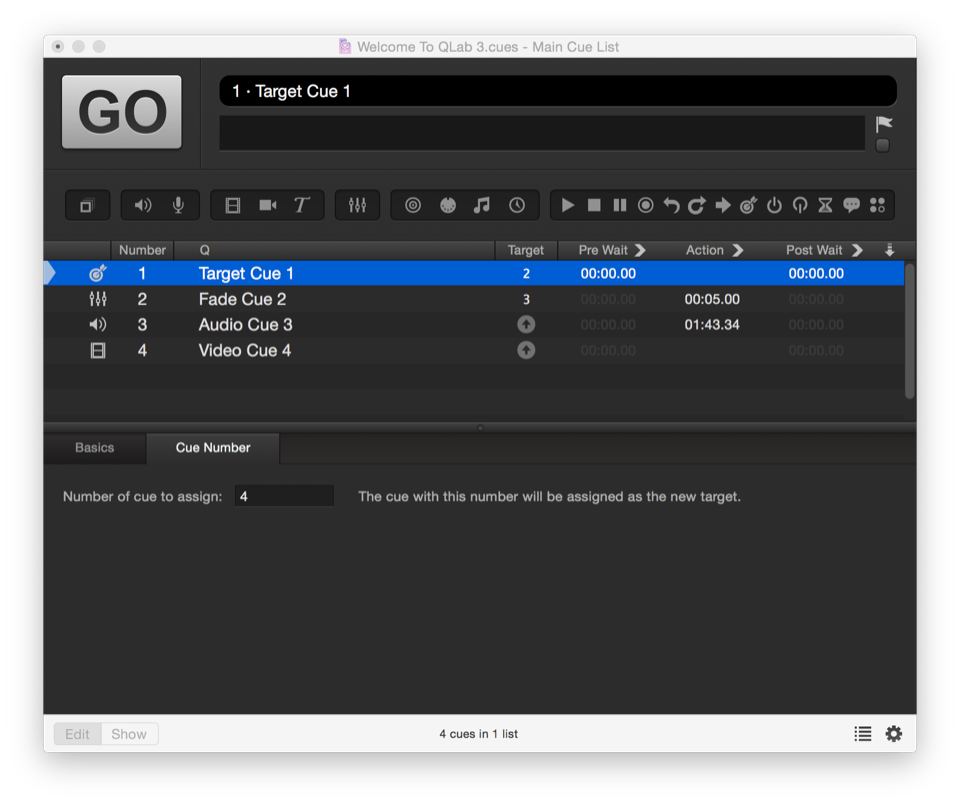Add a Group cue from toolbar

point(87,205)
